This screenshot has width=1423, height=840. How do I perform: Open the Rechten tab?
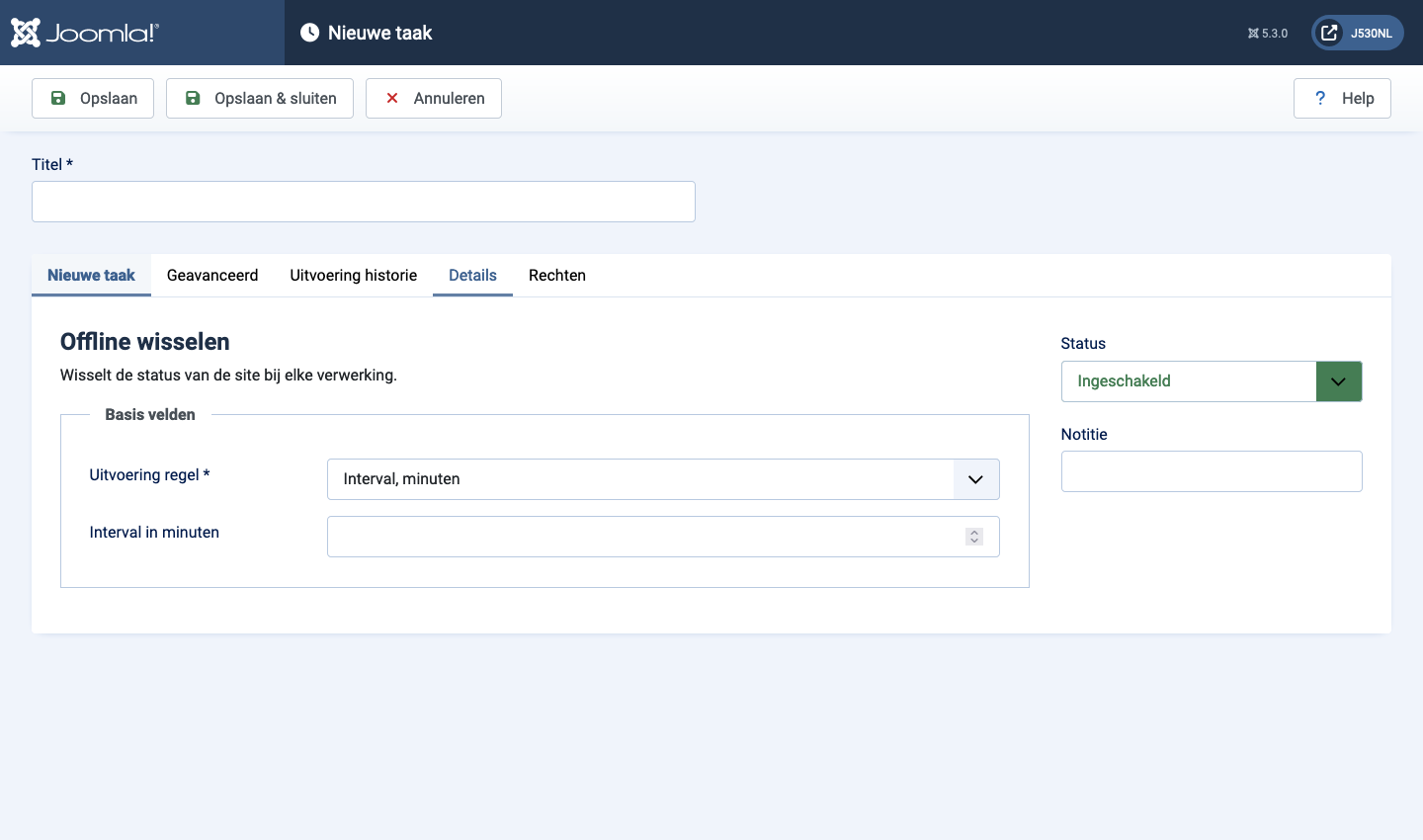pyautogui.click(x=557, y=276)
